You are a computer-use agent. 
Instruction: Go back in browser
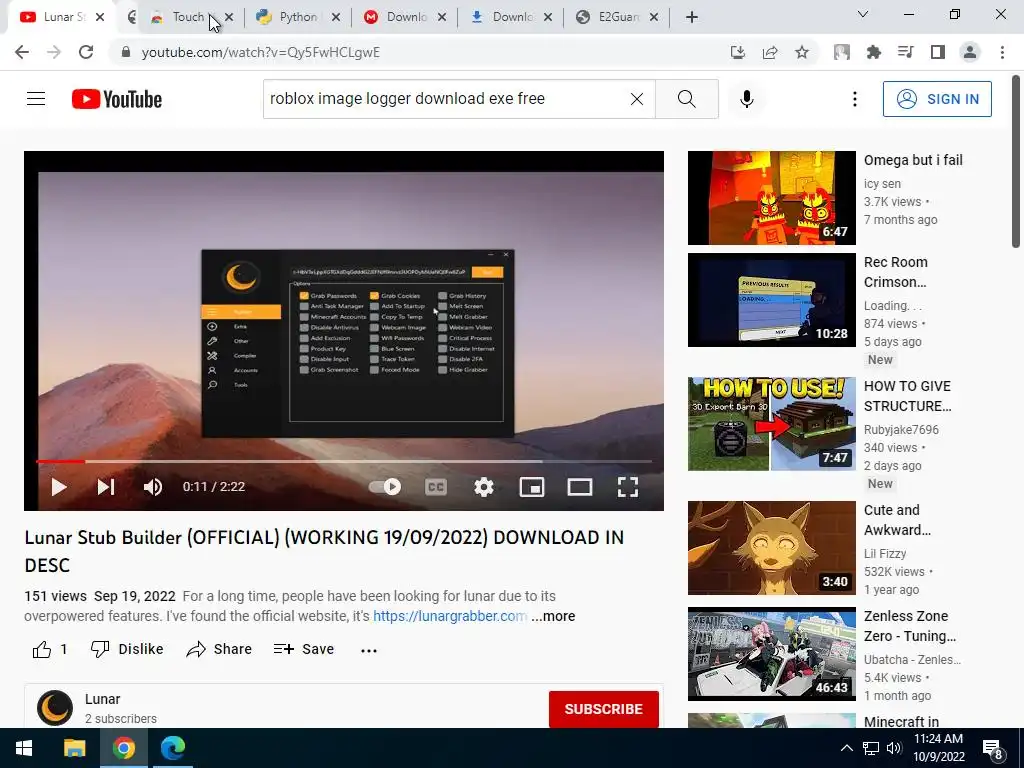coord(22,52)
